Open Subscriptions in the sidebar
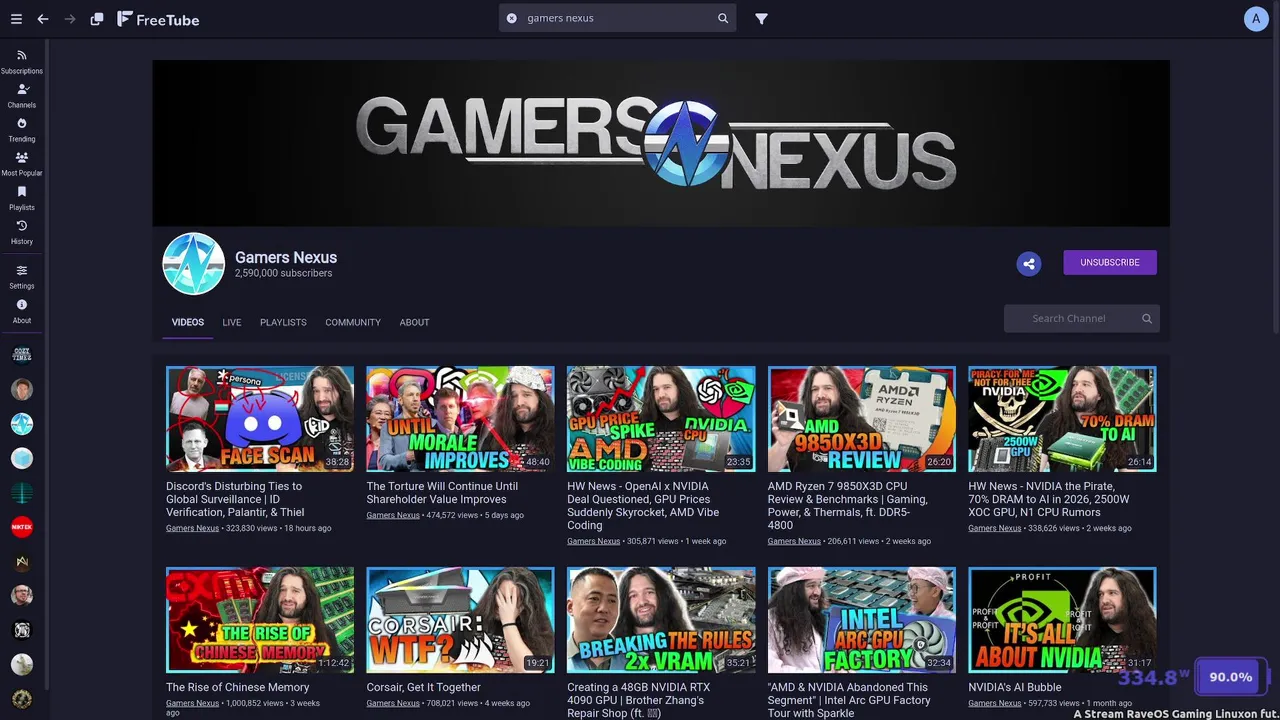 click(x=22, y=62)
